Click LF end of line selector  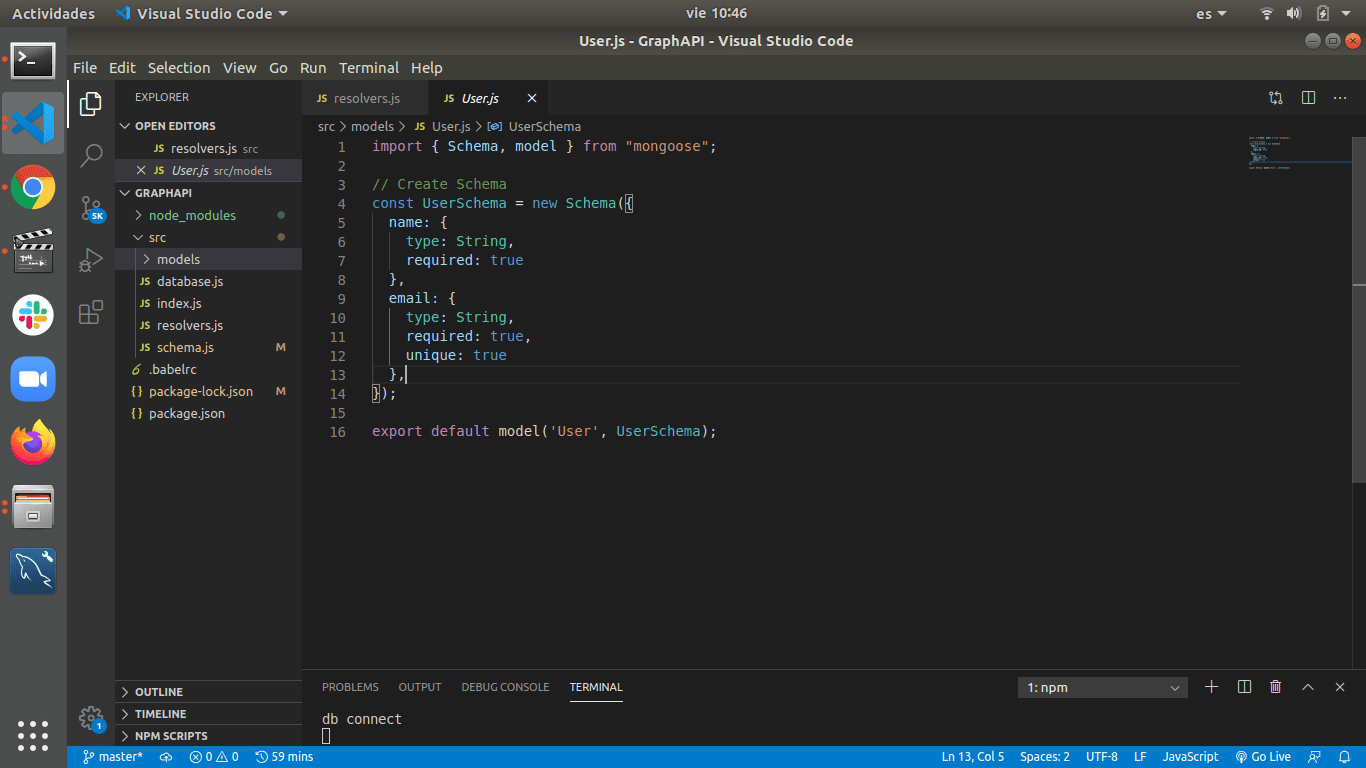(x=1140, y=757)
